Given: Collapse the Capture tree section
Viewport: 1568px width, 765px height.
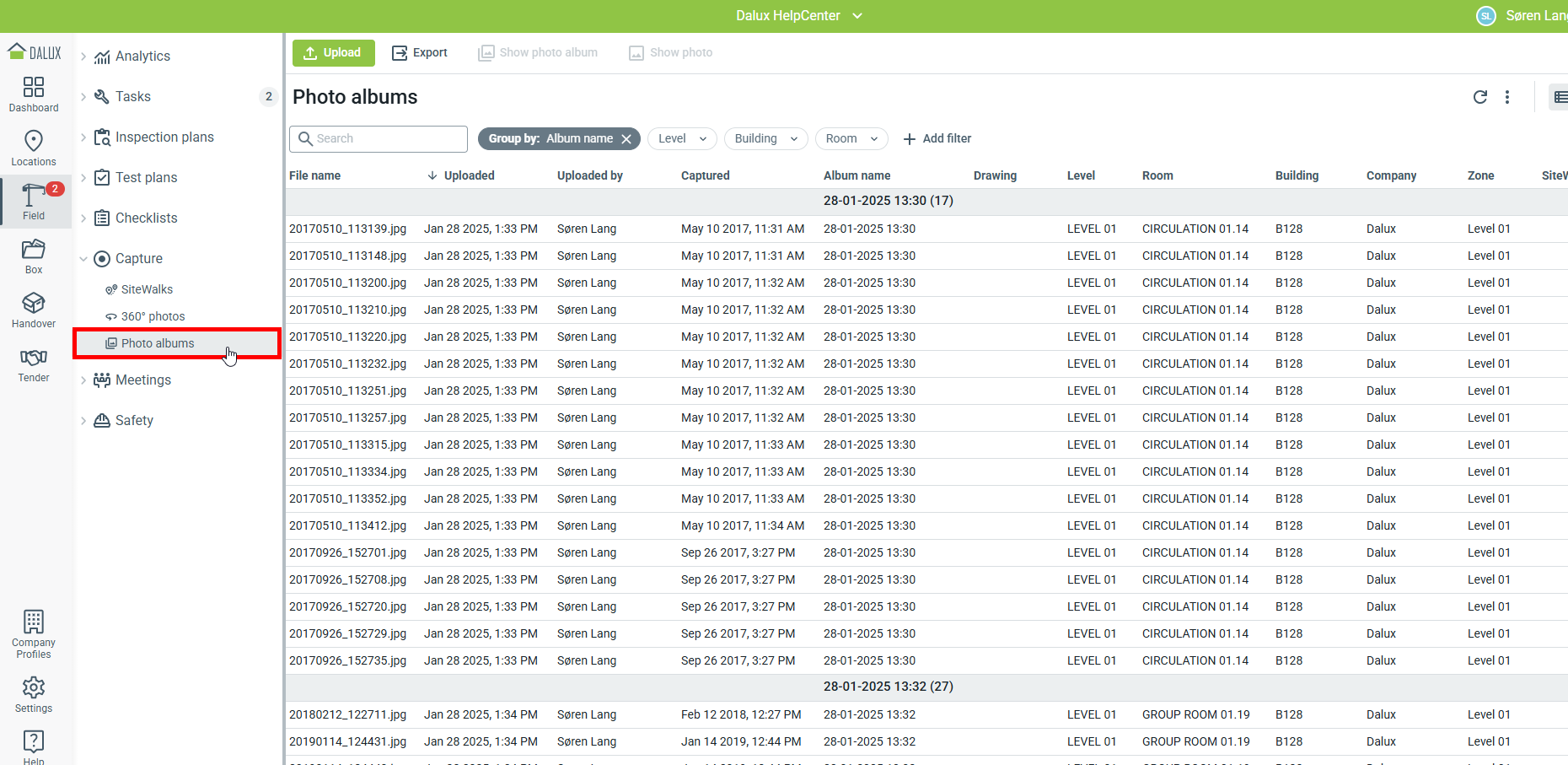Looking at the screenshot, I should click(83, 259).
